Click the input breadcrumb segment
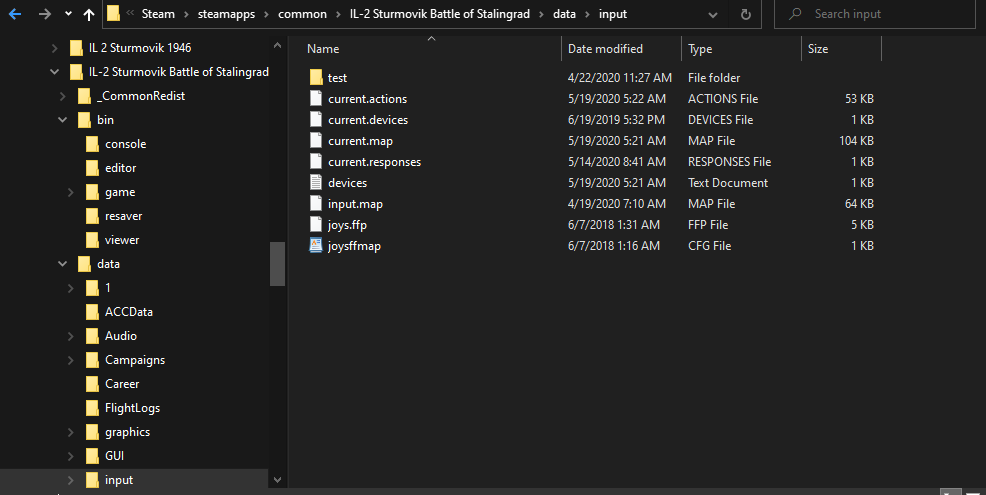Viewport: 986px width, 495px height. [612, 14]
